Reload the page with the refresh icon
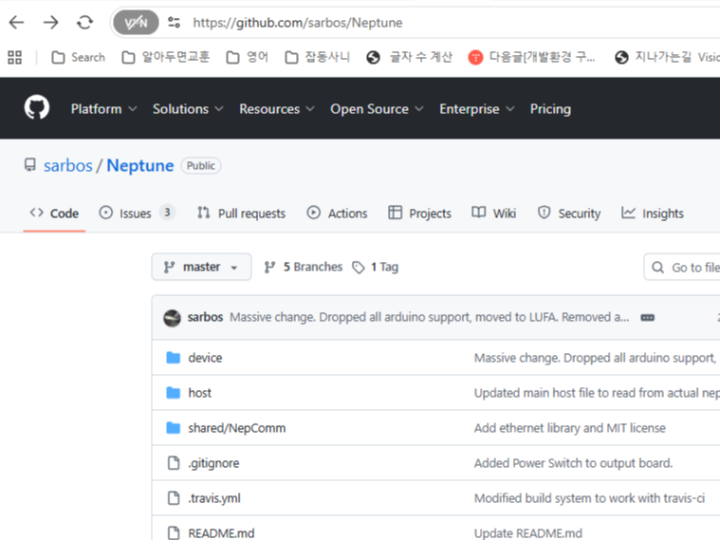 [x=85, y=22]
